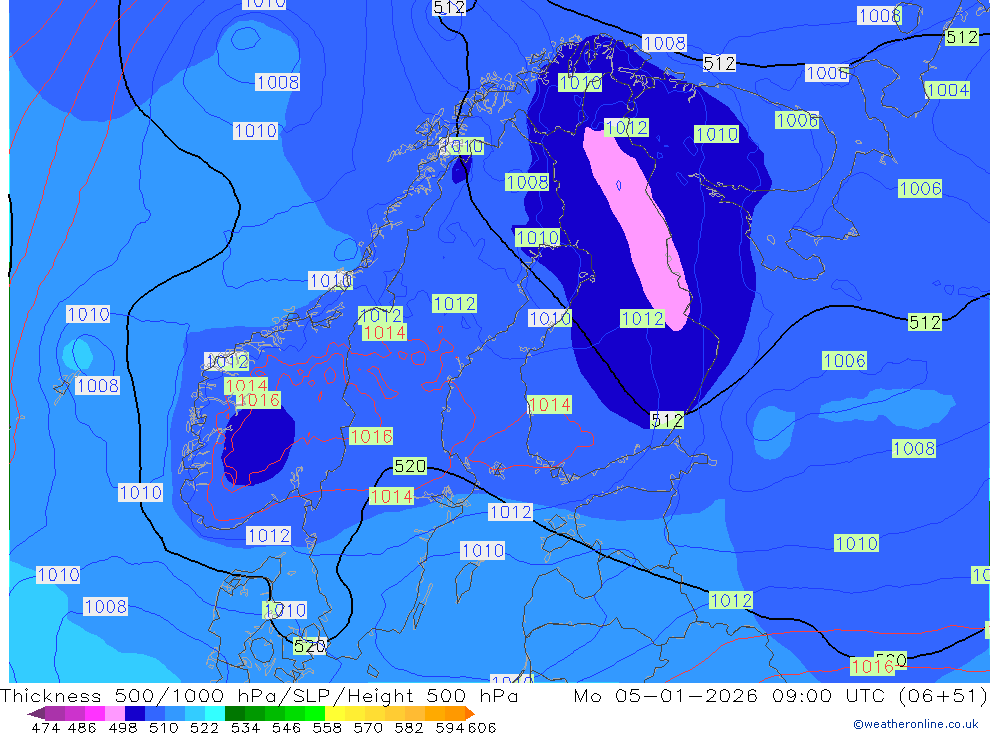This screenshot has height=733, width=1000.
Task: Click the 534 legend value
Action: tap(246, 727)
